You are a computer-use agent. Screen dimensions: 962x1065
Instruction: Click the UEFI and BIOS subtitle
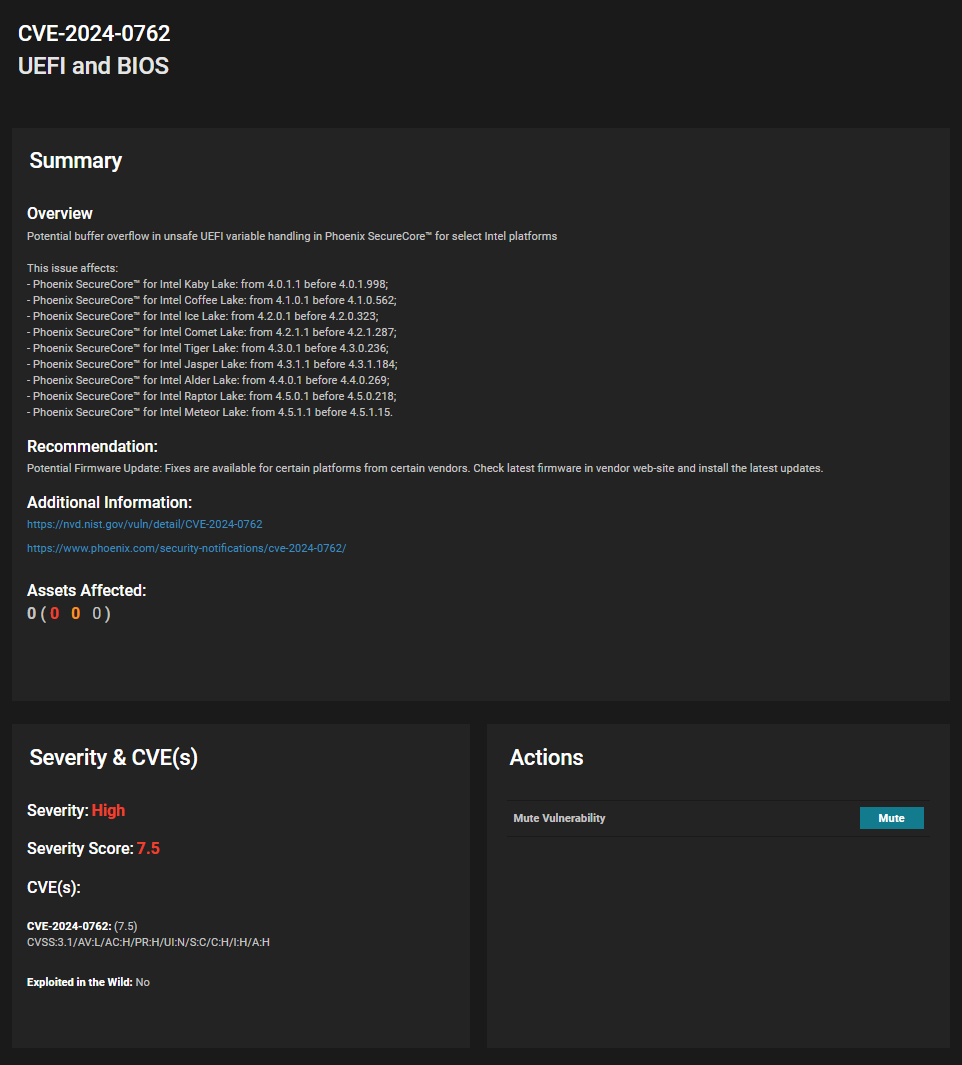(93, 66)
